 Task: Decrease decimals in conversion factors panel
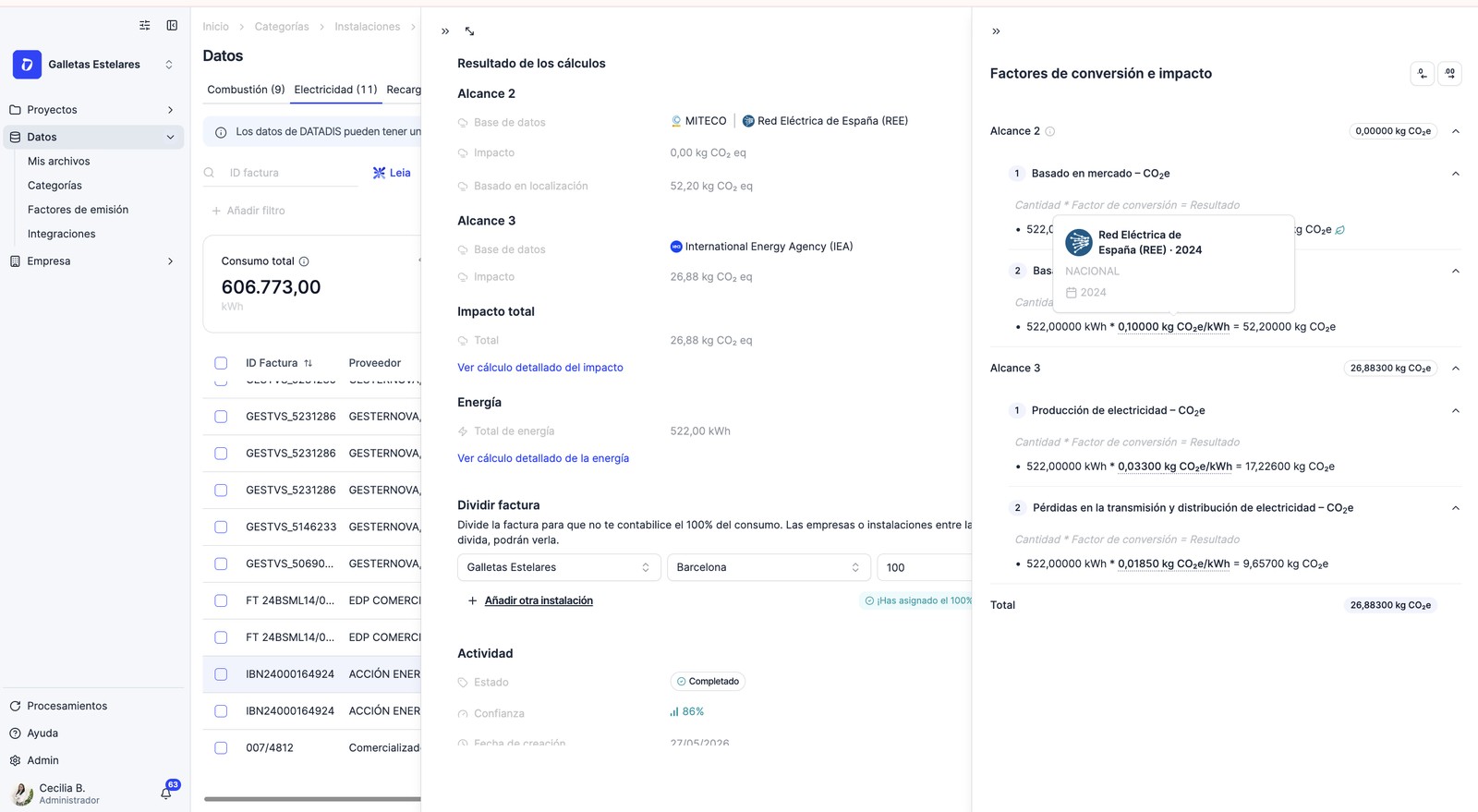(x=1423, y=74)
